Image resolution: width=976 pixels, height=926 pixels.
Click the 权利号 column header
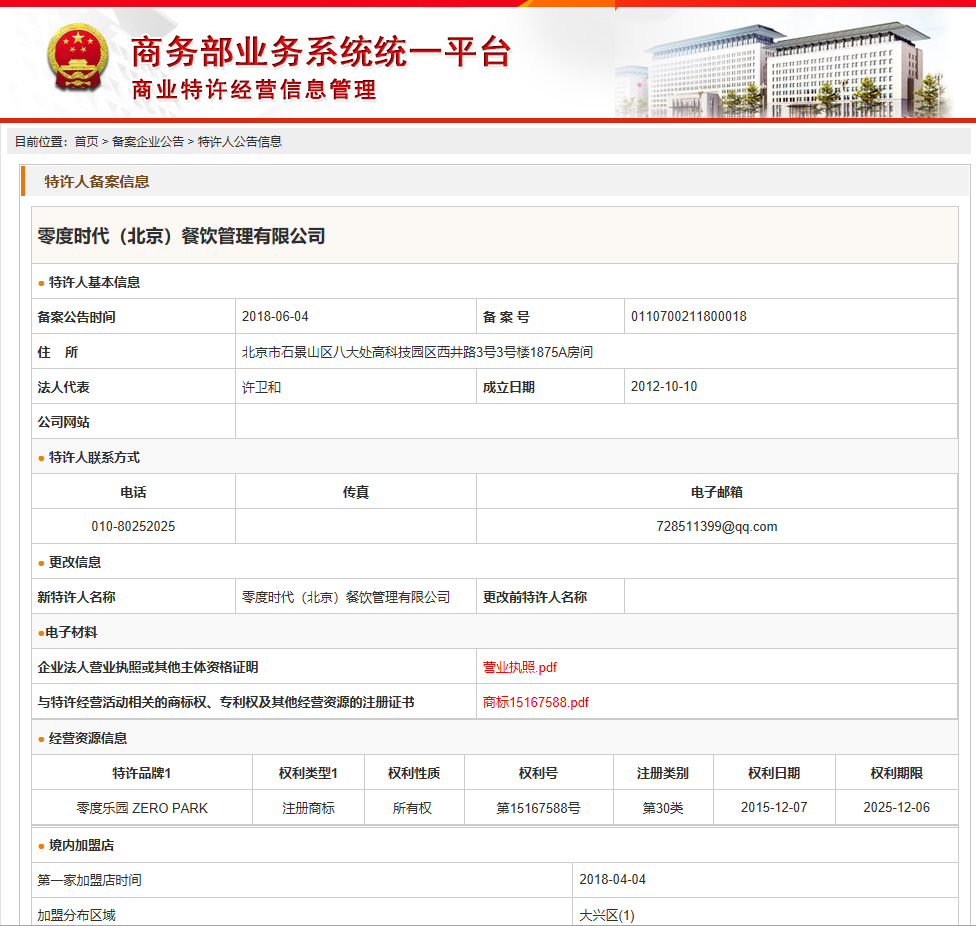(538, 773)
